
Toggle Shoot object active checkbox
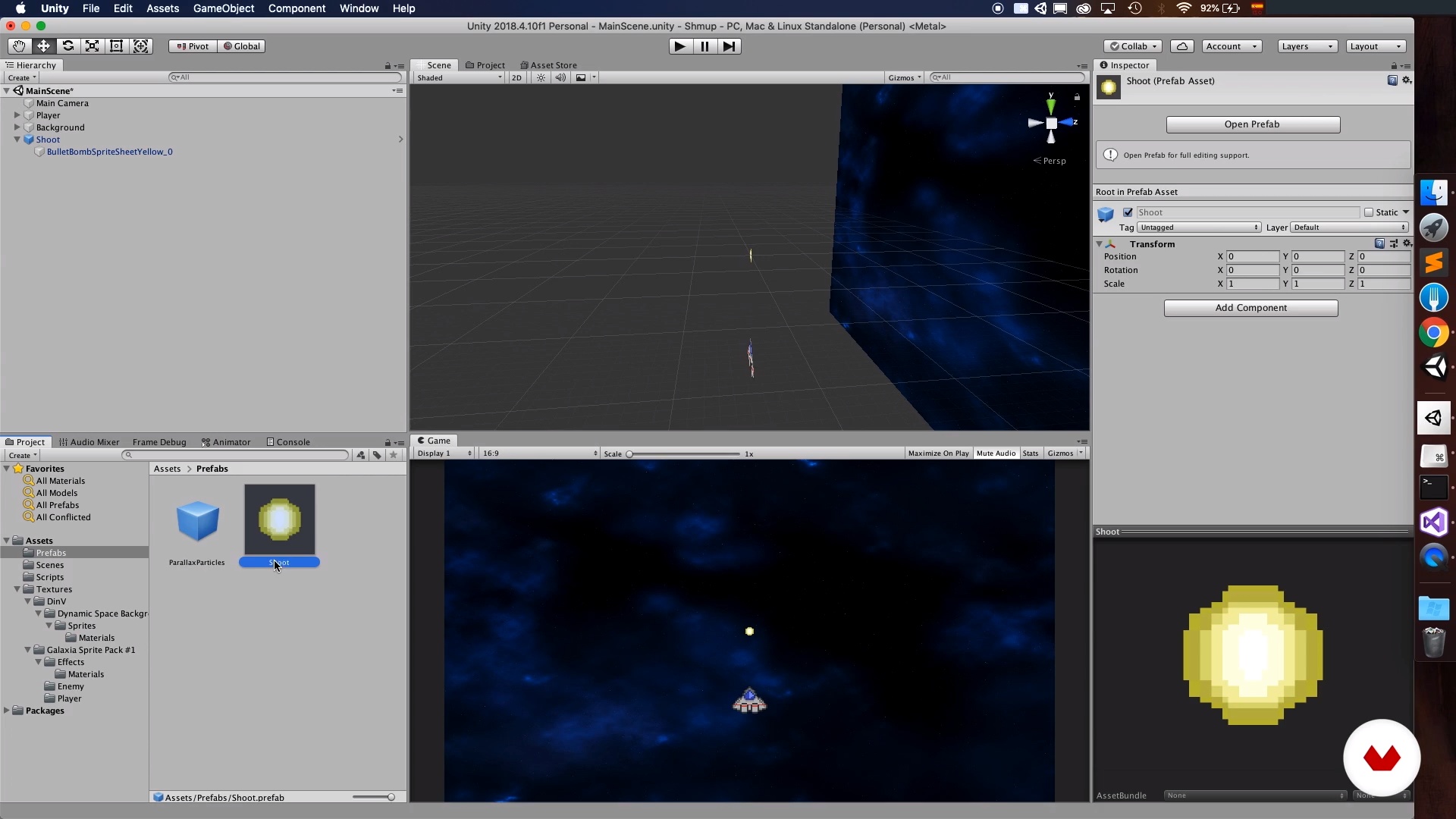point(1128,212)
